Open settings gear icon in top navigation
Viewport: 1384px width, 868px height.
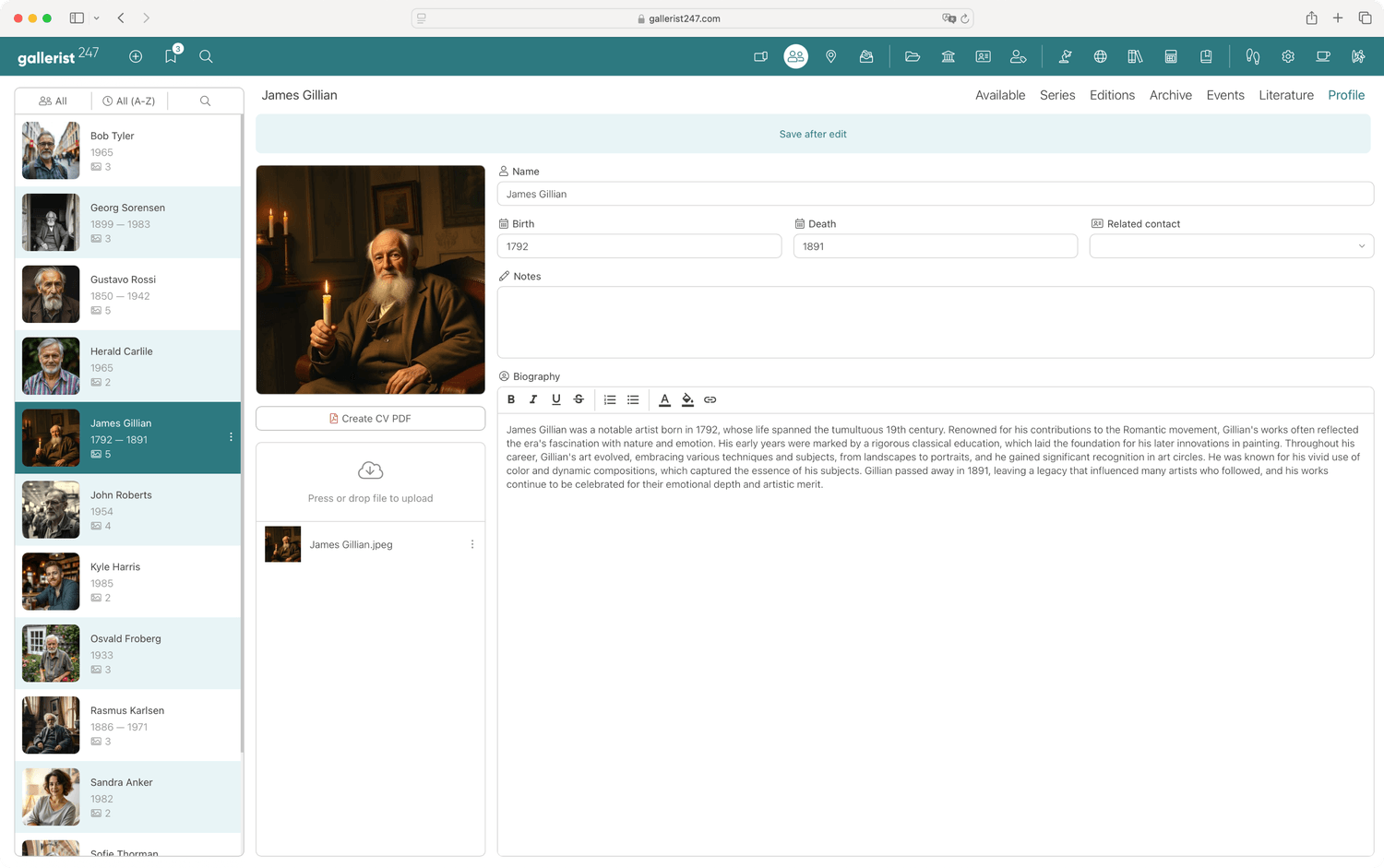click(x=1288, y=56)
